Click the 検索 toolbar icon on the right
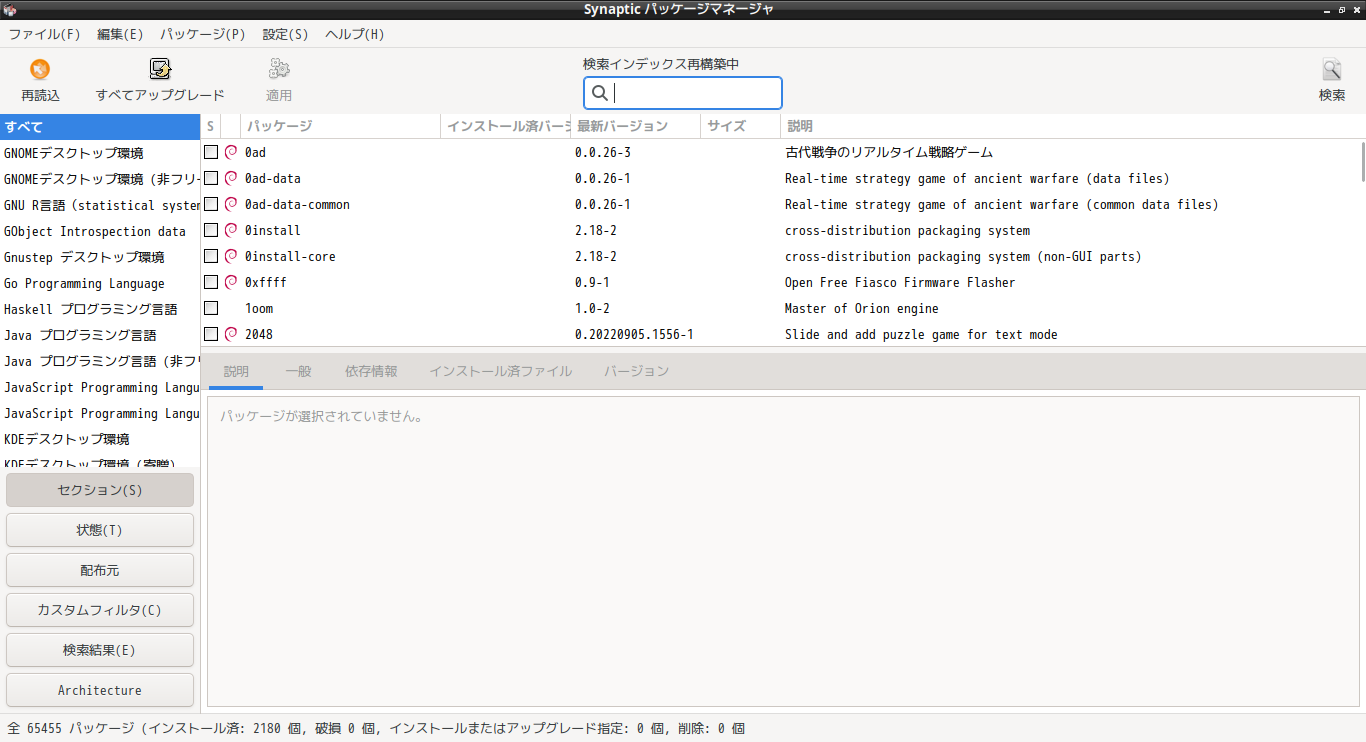 coord(1331,70)
